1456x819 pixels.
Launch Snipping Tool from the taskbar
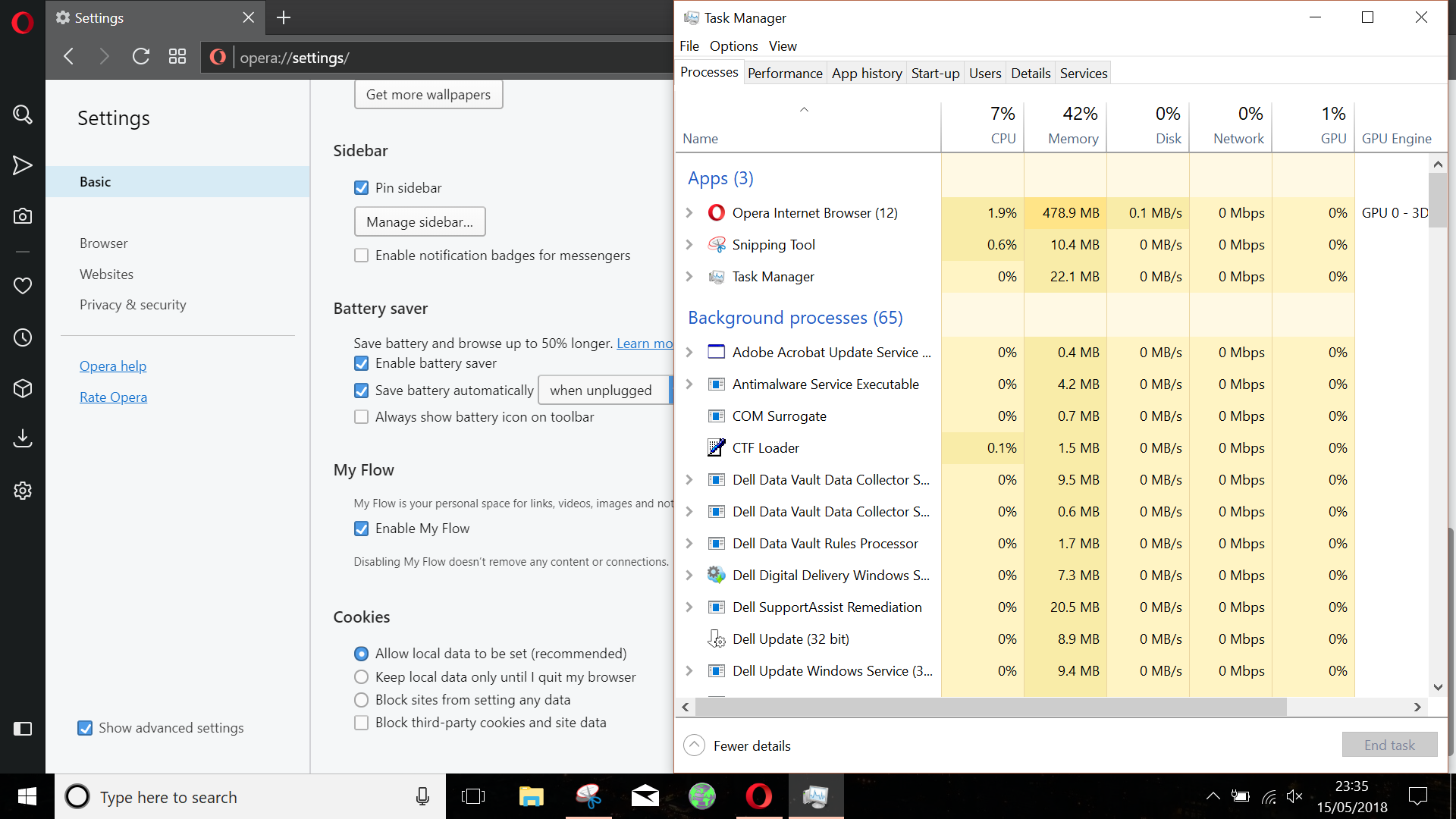coord(588,796)
